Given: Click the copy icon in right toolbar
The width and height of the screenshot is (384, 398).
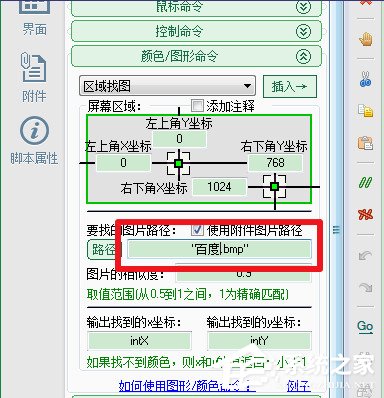Looking at the screenshot, I should (x=365, y=111).
